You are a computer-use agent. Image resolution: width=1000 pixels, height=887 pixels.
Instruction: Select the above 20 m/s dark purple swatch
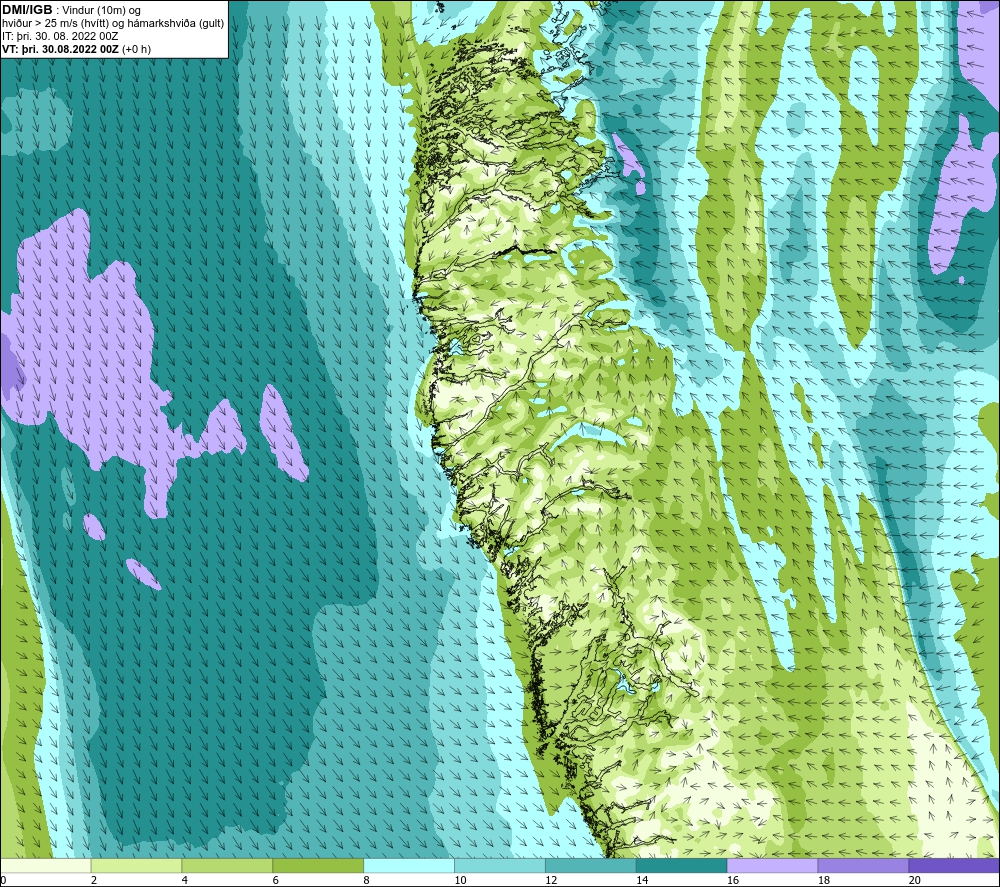point(954,865)
